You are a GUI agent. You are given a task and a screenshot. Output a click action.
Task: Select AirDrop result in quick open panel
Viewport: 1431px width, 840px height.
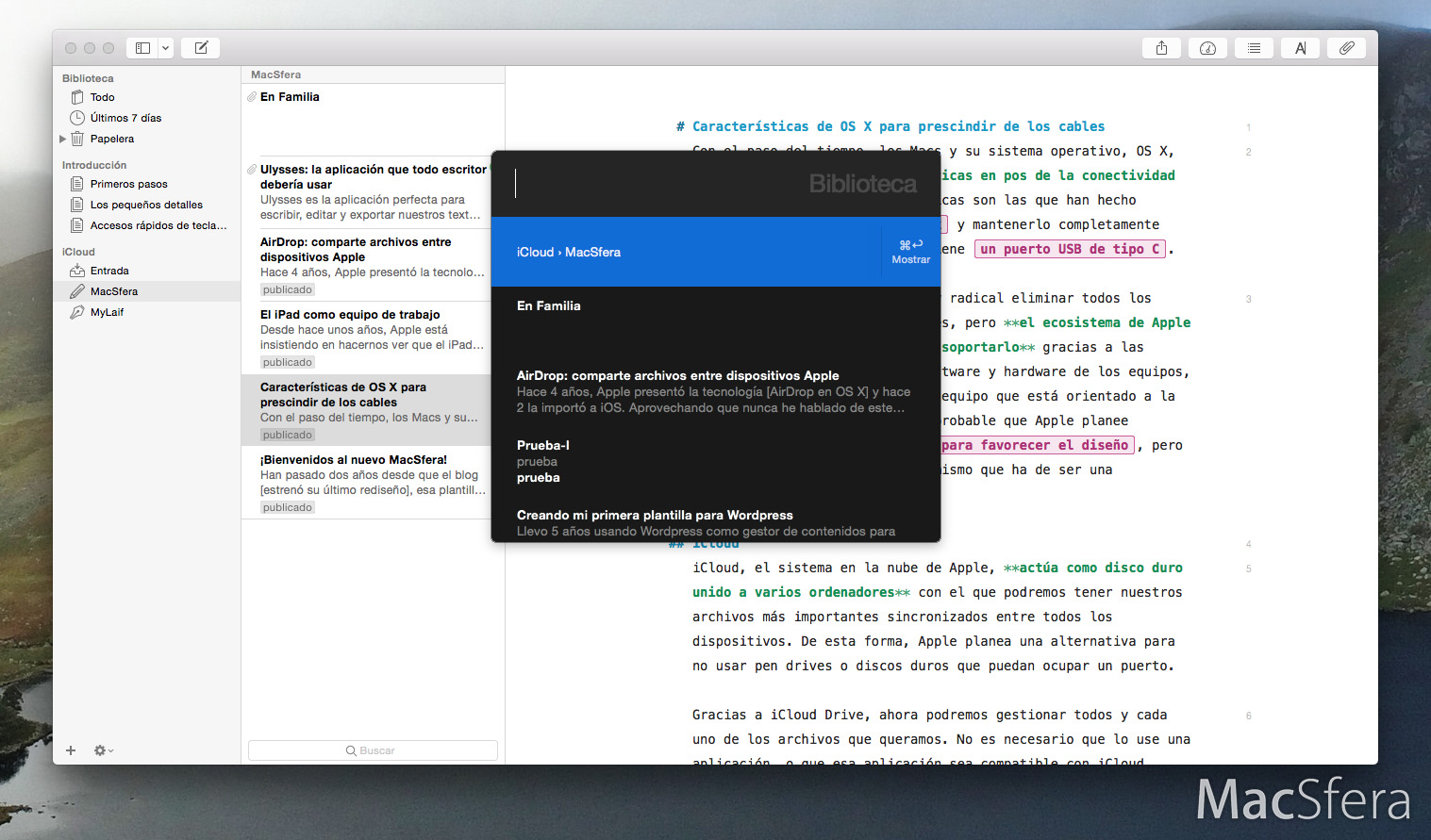(716, 391)
